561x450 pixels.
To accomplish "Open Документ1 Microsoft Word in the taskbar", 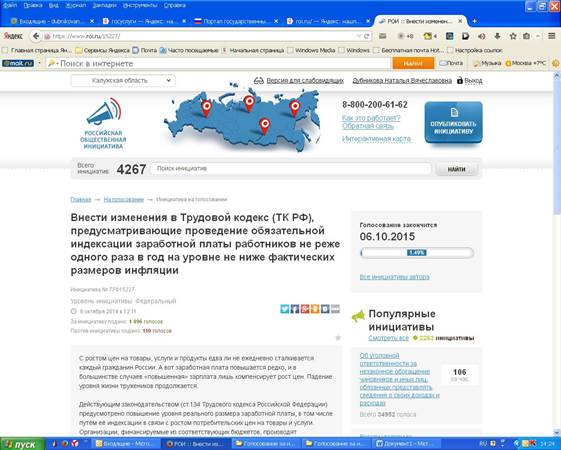I will point(406,444).
